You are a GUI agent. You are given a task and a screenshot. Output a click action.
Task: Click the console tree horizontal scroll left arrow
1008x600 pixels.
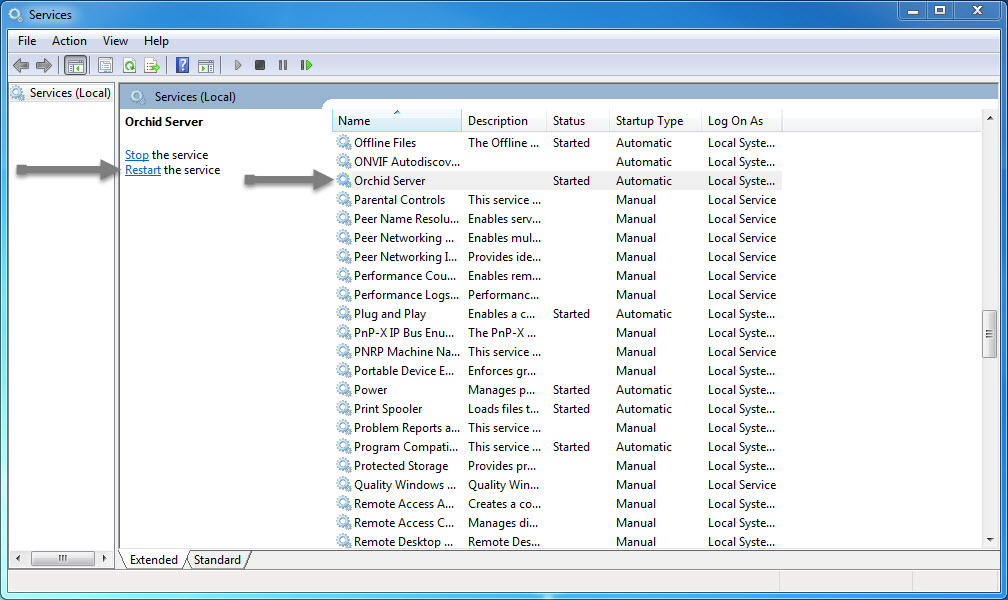[x=18, y=558]
